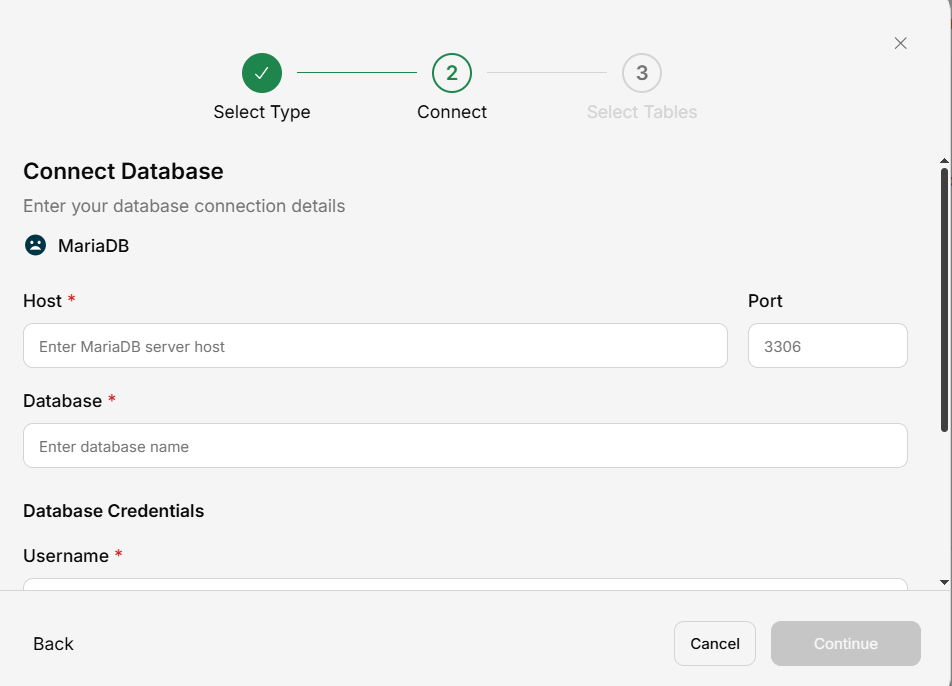Close the Connect Database dialog
The height and width of the screenshot is (686, 952).
pyautogui.click(x=900, y=43)
